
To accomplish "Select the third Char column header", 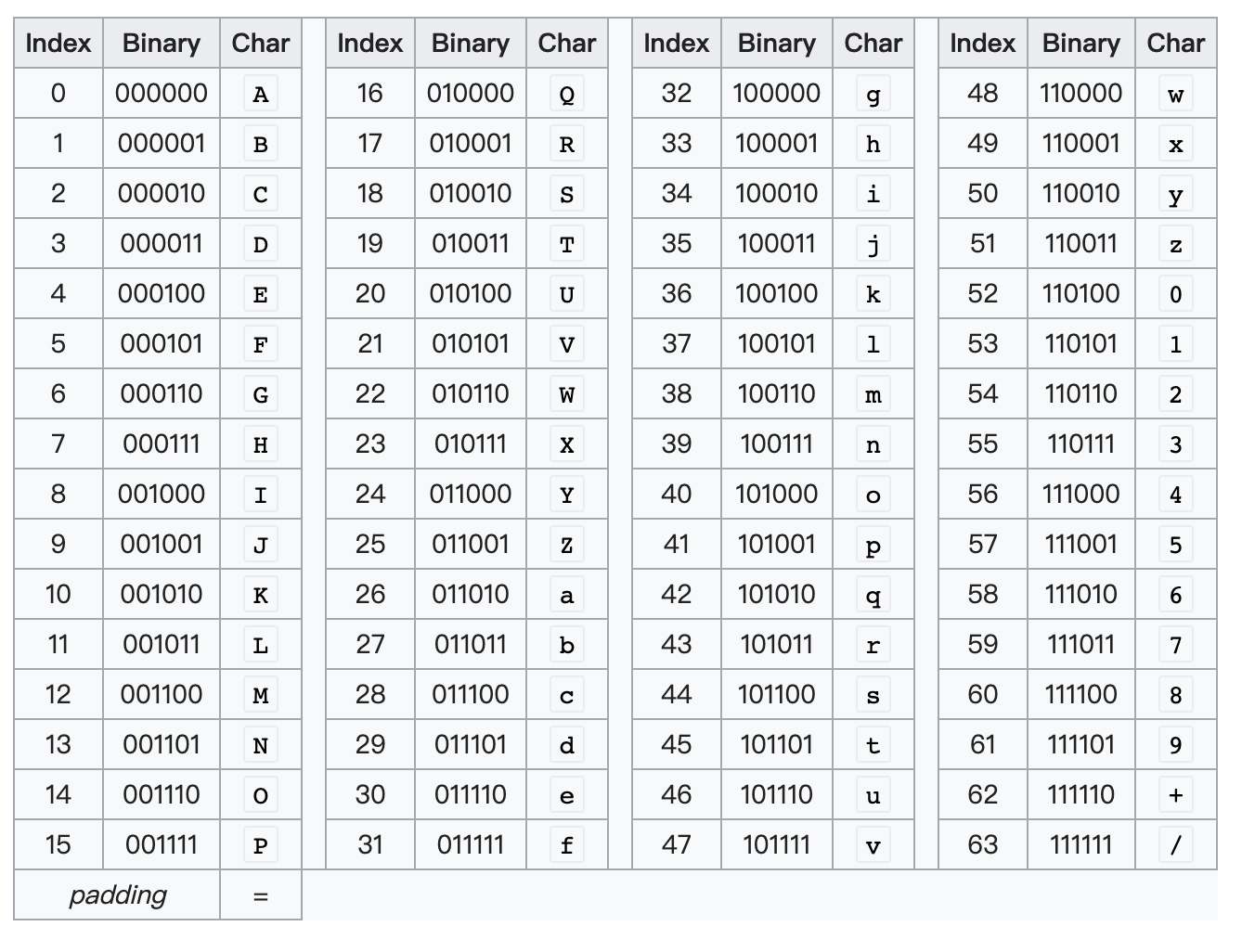I will [873, 43].
